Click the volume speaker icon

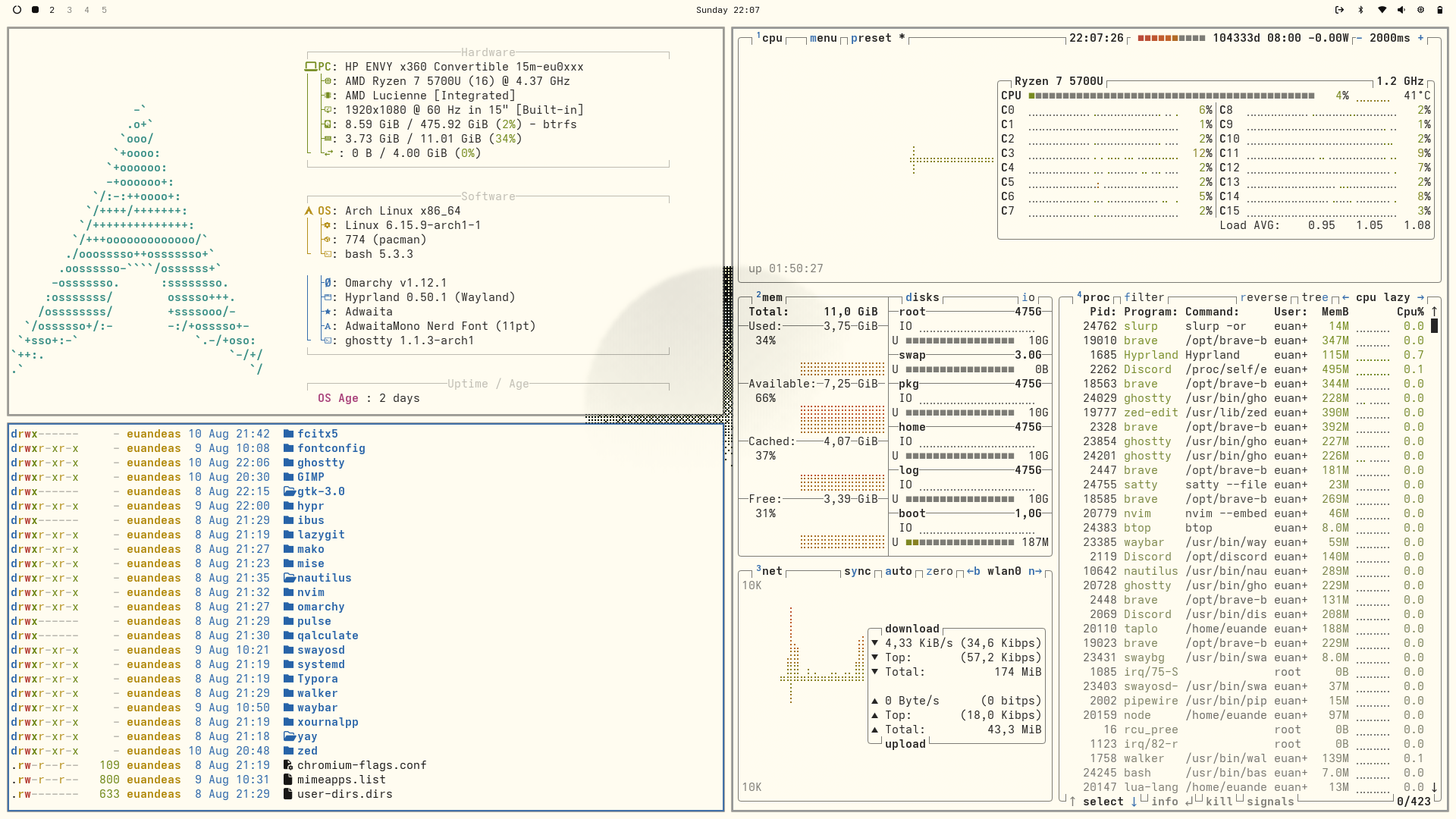click(1401, 10)
